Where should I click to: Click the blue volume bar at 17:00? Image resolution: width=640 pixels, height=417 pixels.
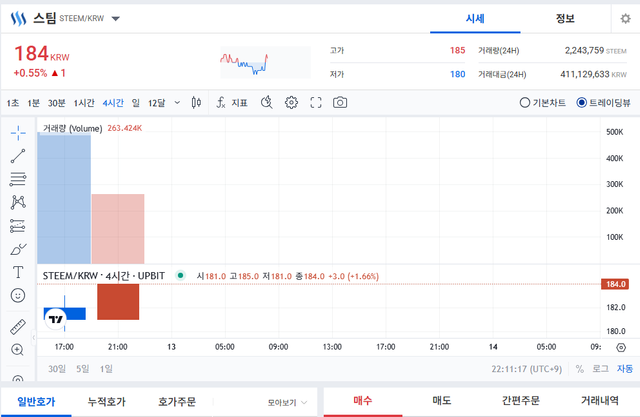coord(64,198)
